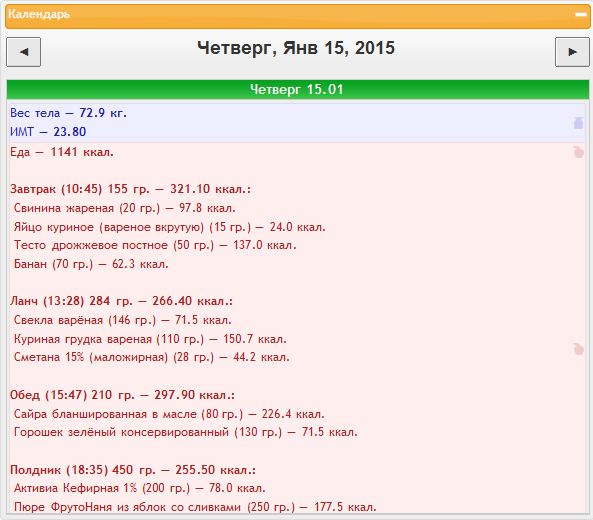Select the Свинина жареная food item
Screen dimensions: 593x520
[125, 208]
